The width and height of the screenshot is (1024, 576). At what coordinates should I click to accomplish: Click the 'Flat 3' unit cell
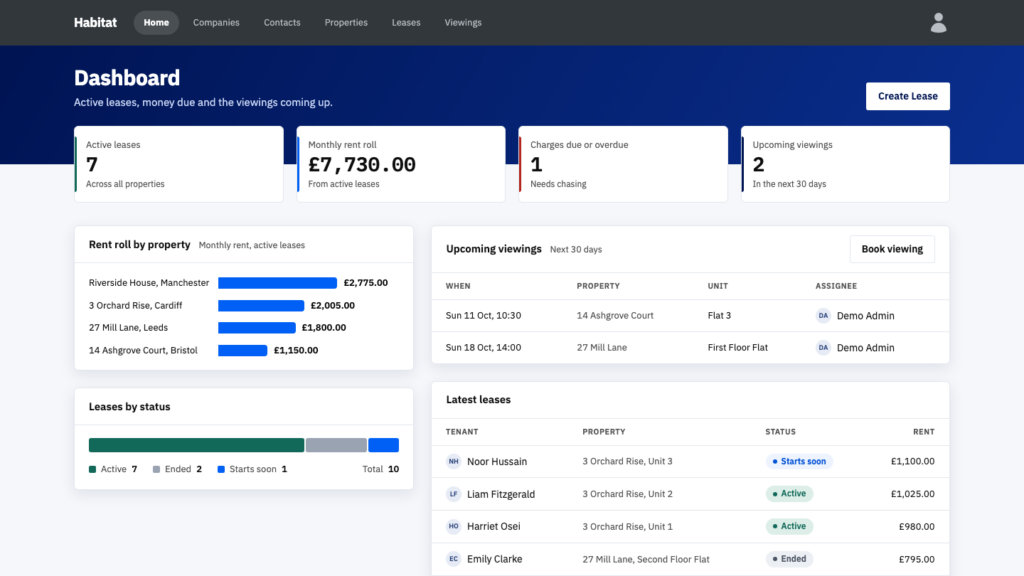720,315
